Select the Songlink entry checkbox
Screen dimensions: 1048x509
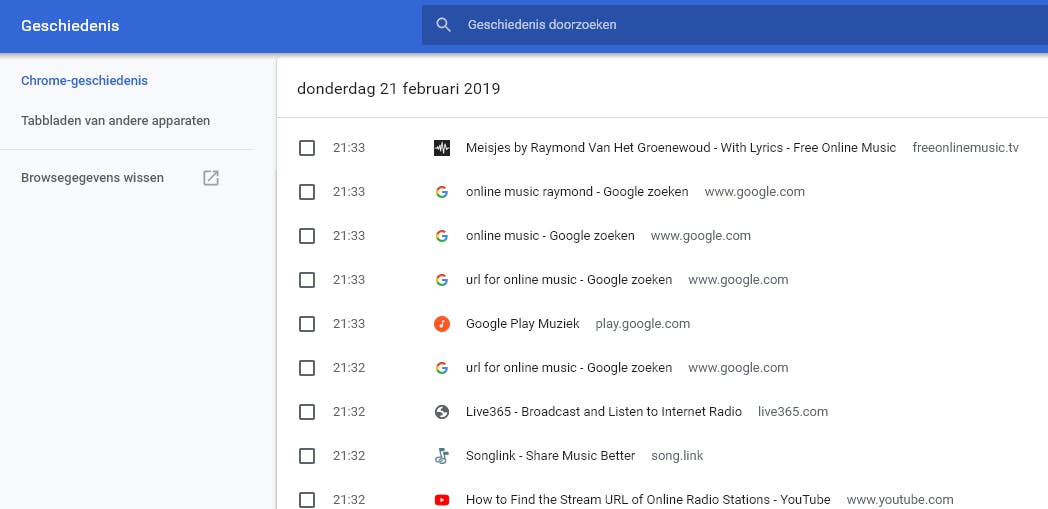pyautogui.click(x=307, y=456)
